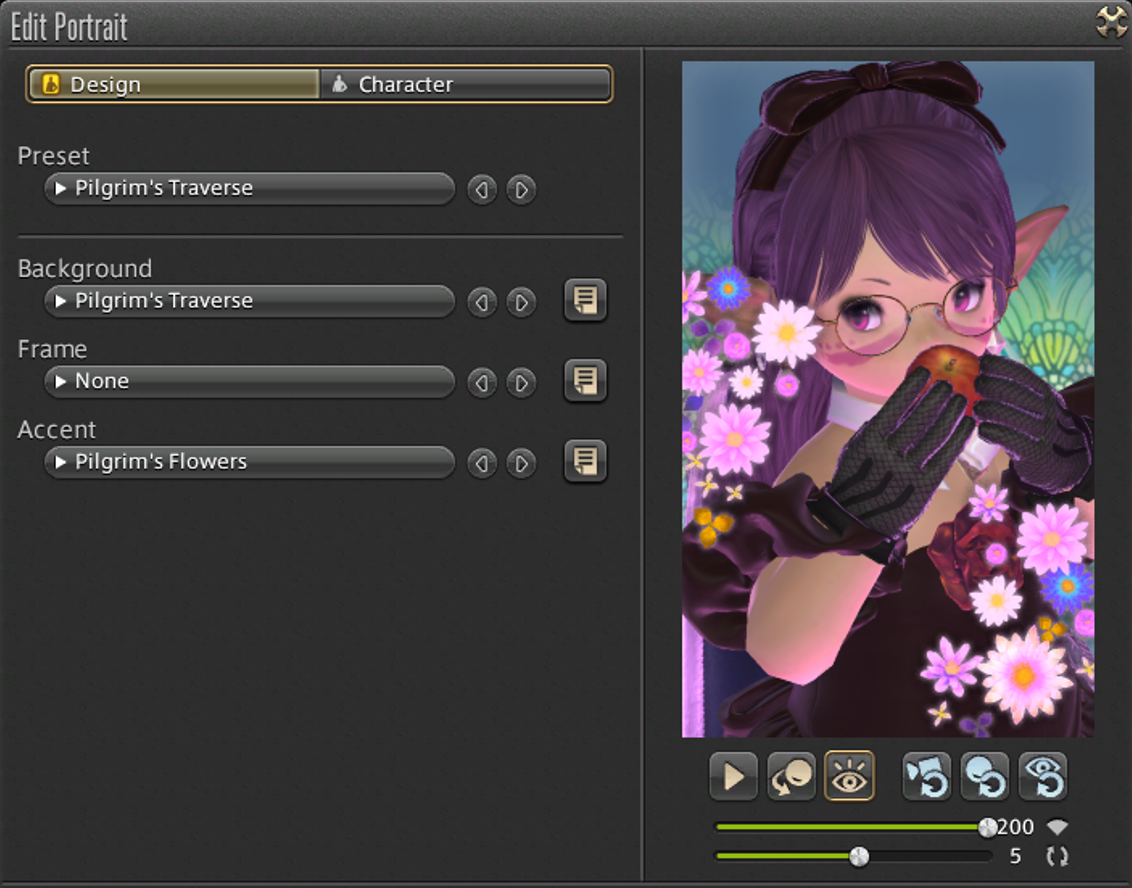Click the rotation icon beside 5
Screen dimensions: 1132x888
click(x=1058, y=856)
